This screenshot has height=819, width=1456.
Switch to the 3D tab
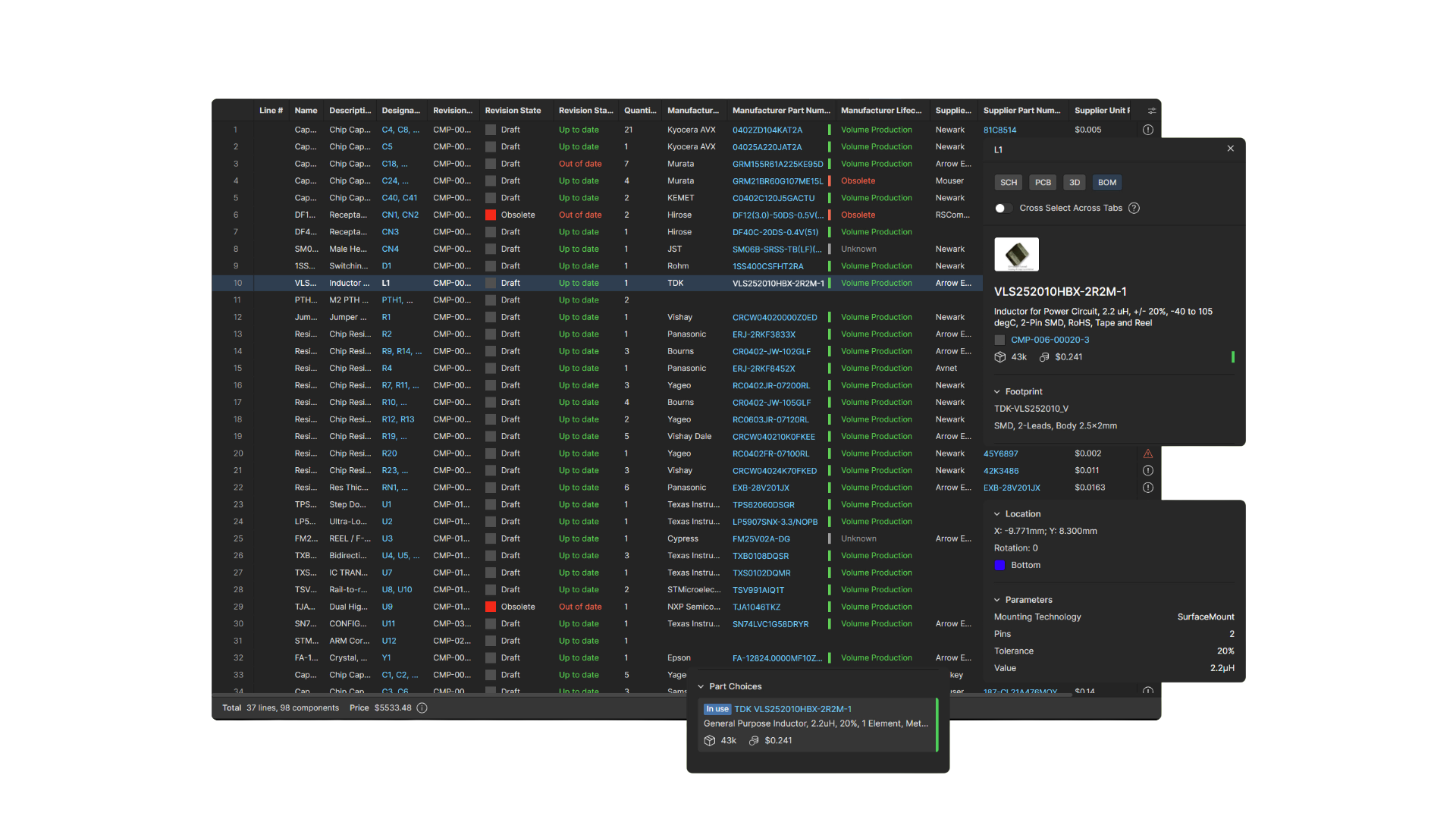[1074, 183]
